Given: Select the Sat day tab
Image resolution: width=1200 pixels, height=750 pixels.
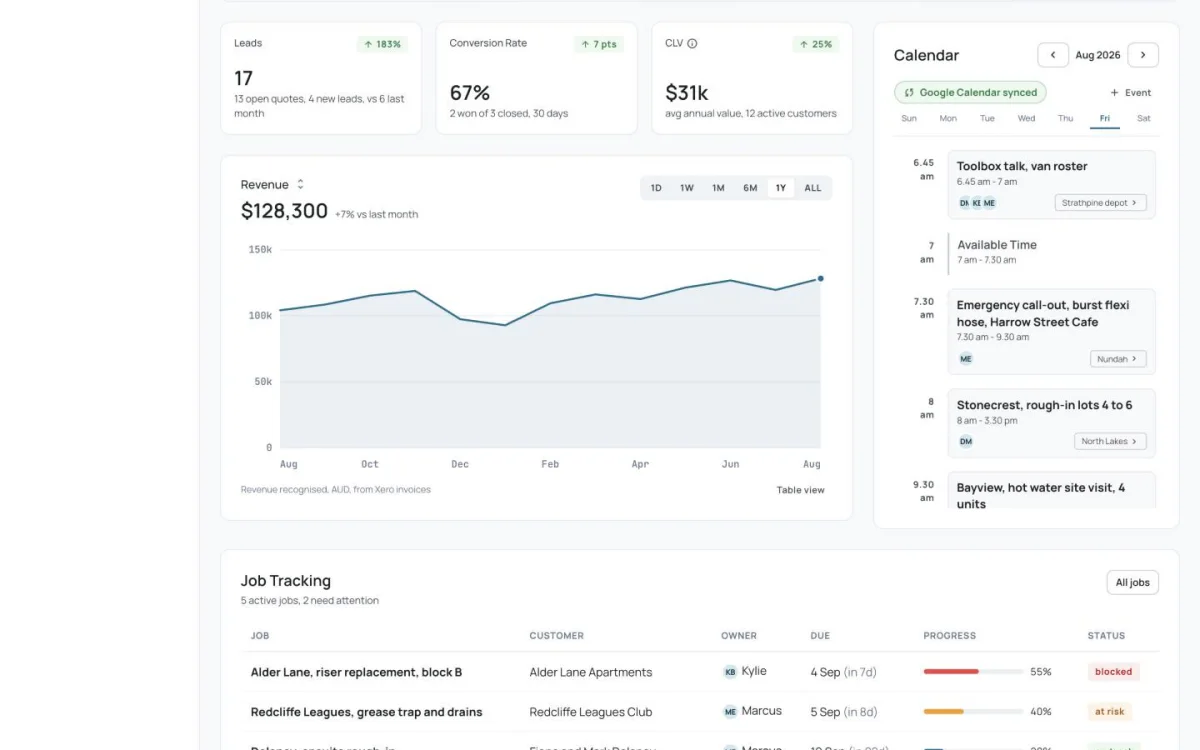Looking at the screenshot, I should 1143,118.
